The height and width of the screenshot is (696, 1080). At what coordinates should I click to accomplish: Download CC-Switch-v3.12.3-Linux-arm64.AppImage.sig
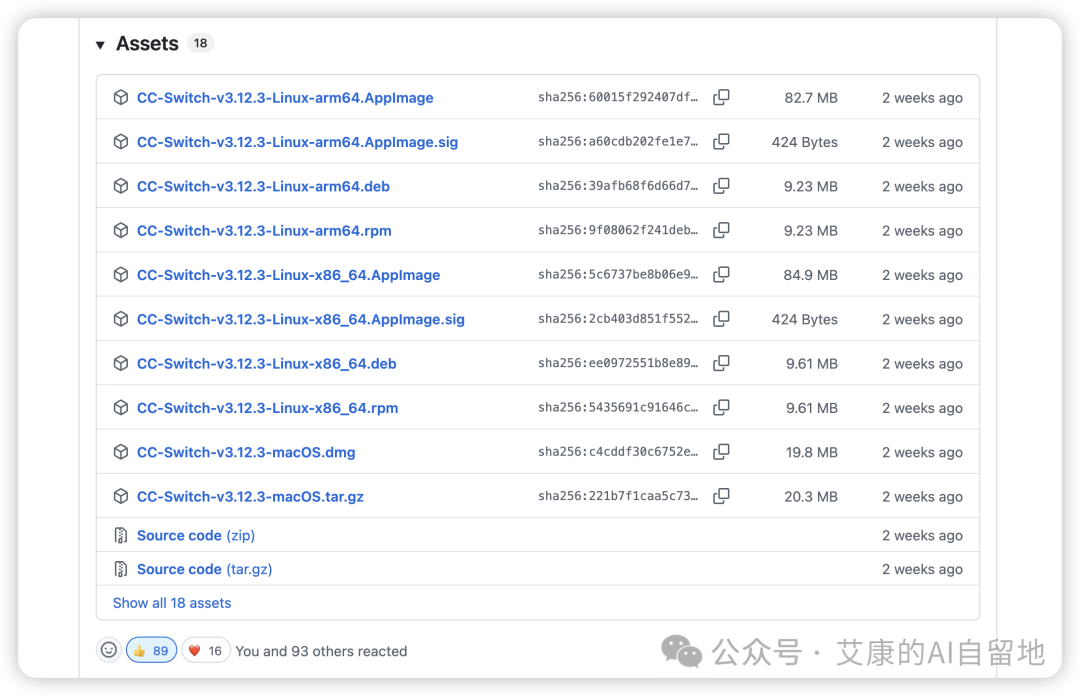click(x=298, y=142)
